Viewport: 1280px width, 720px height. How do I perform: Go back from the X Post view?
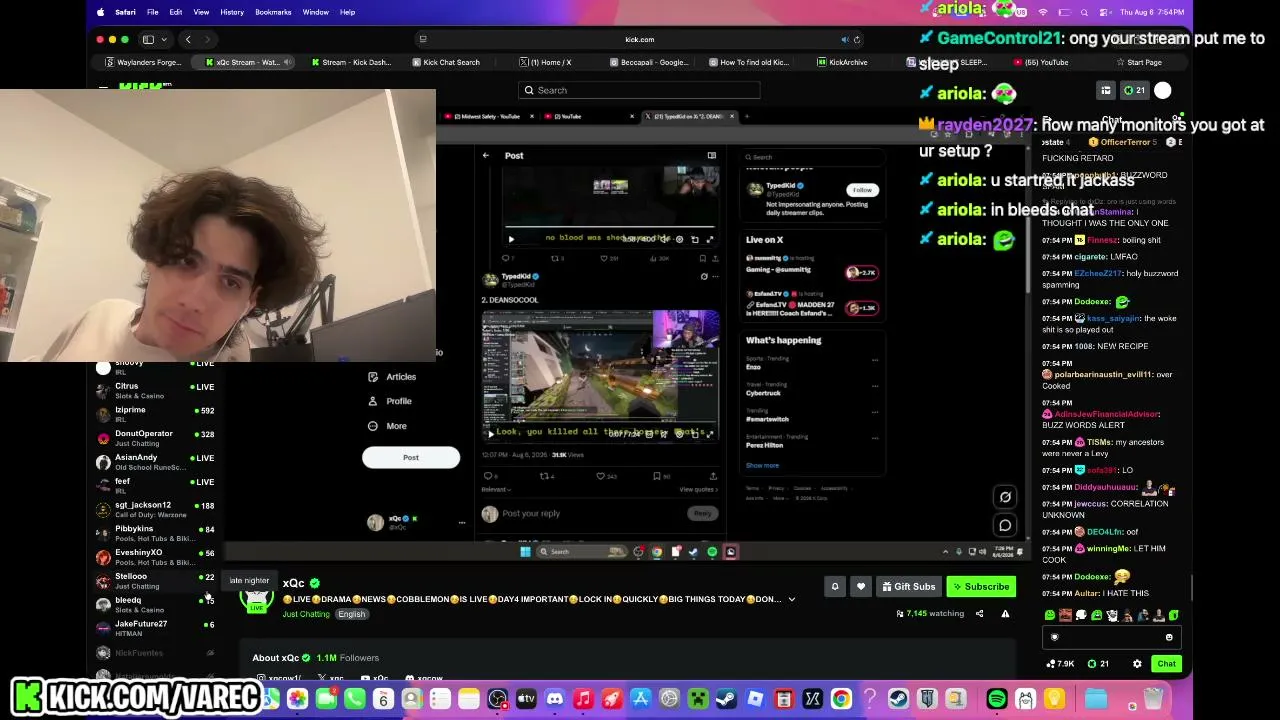pos(486,155)
